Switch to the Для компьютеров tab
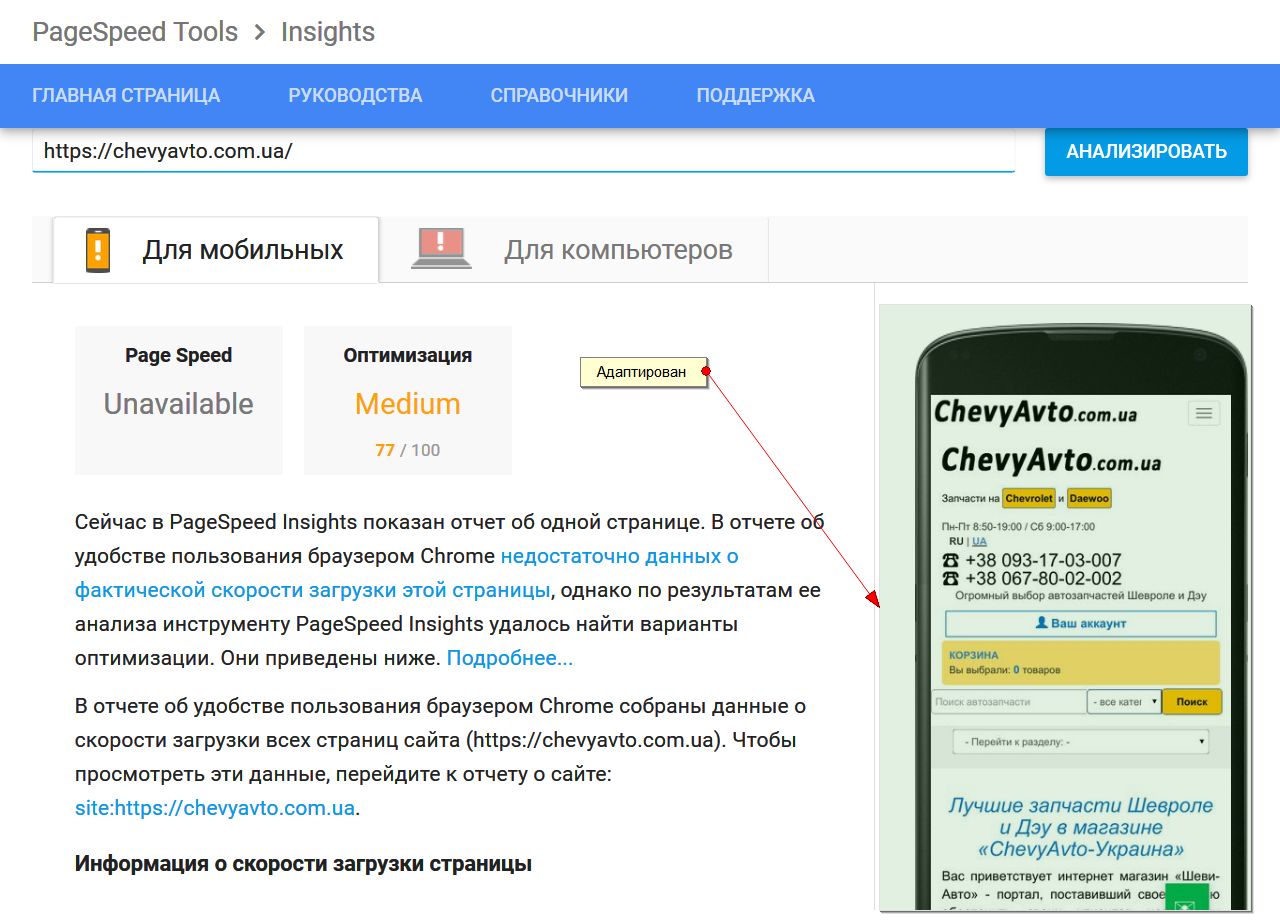Screen dimensions: 1280x921 pos(574,250)
